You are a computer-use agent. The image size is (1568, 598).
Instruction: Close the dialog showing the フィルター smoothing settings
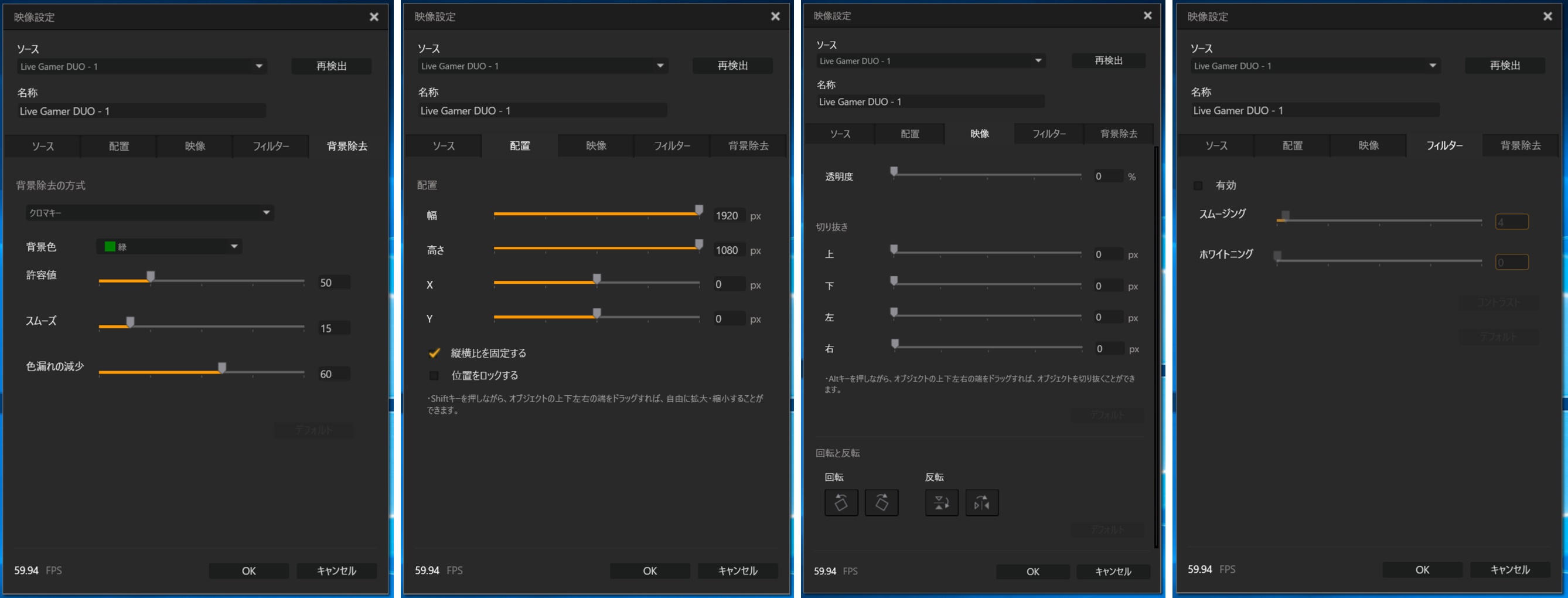[x=1547, y=16]
